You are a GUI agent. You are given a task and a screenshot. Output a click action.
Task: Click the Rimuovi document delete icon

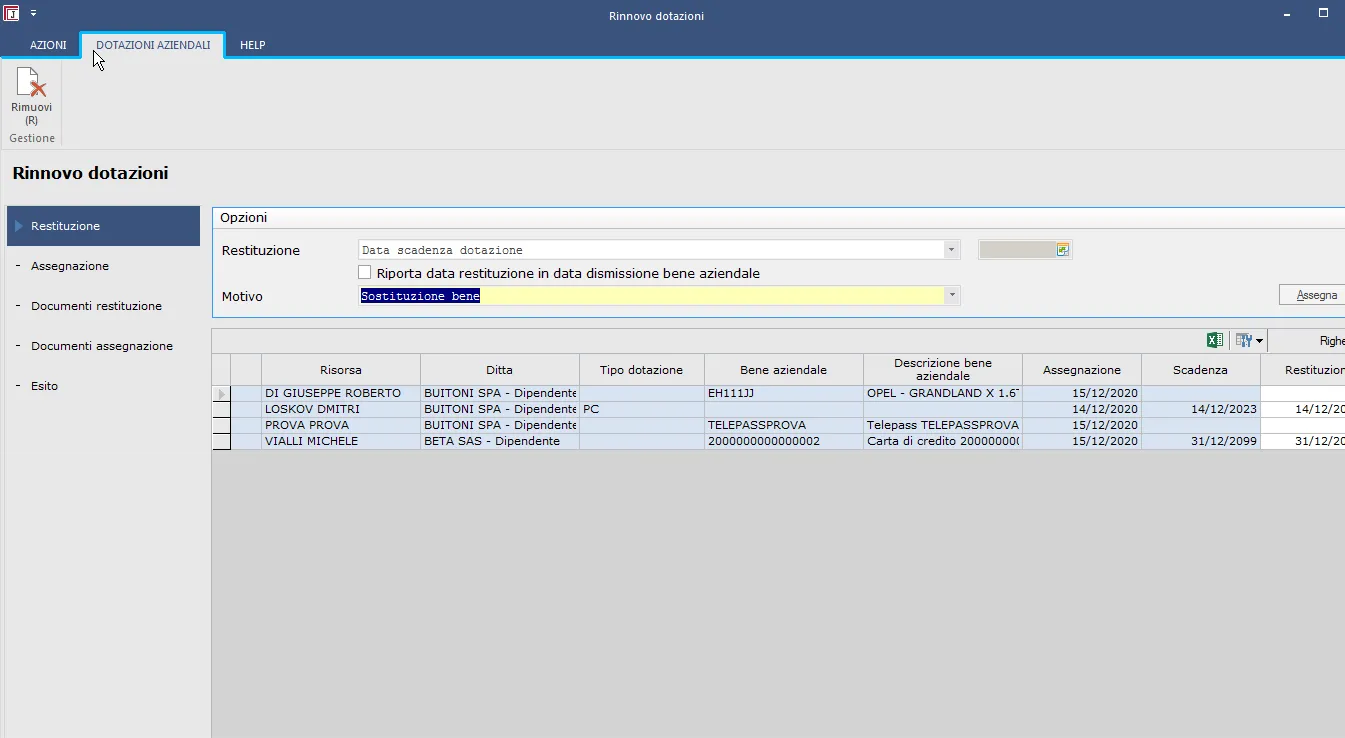(x=31, y=84)
